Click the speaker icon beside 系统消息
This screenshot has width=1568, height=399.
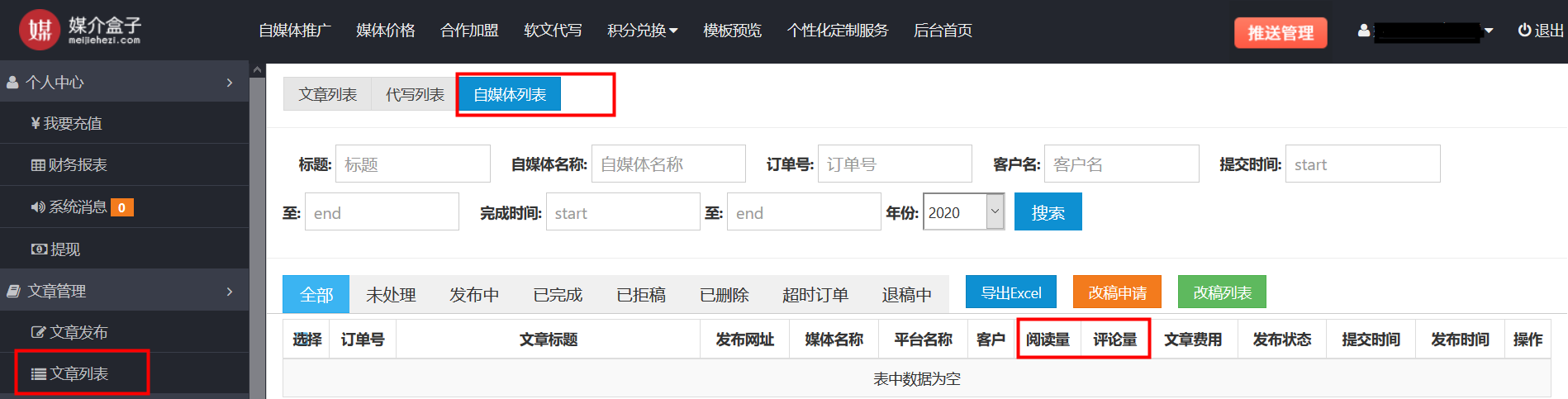38,207
